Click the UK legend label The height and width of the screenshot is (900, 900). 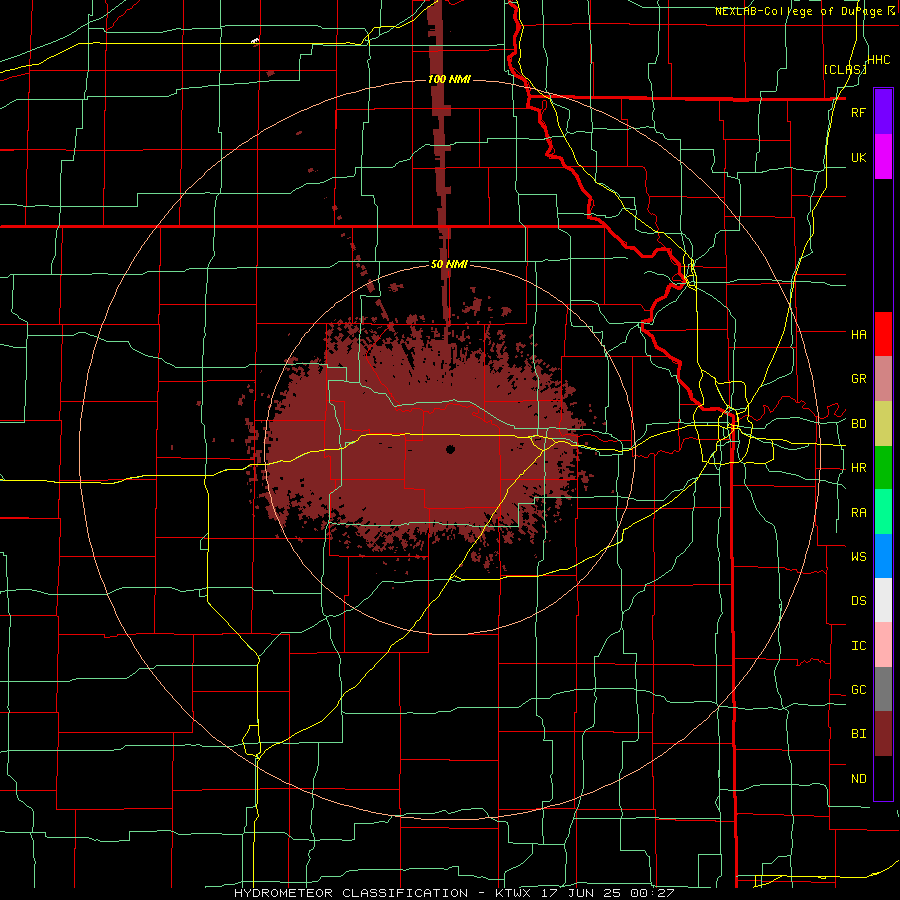click(x=858, y=158)
